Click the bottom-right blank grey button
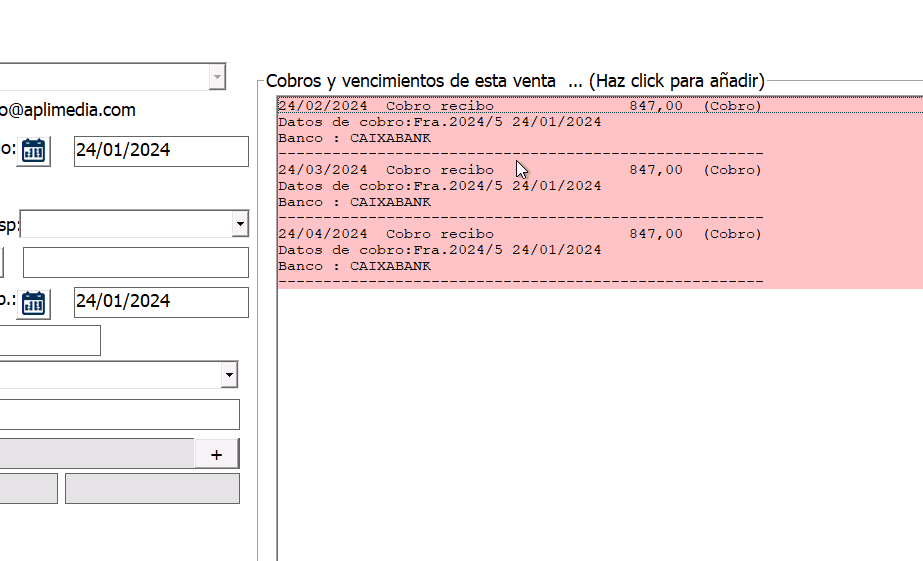923x561 pixels. click(x=152, y=489)
